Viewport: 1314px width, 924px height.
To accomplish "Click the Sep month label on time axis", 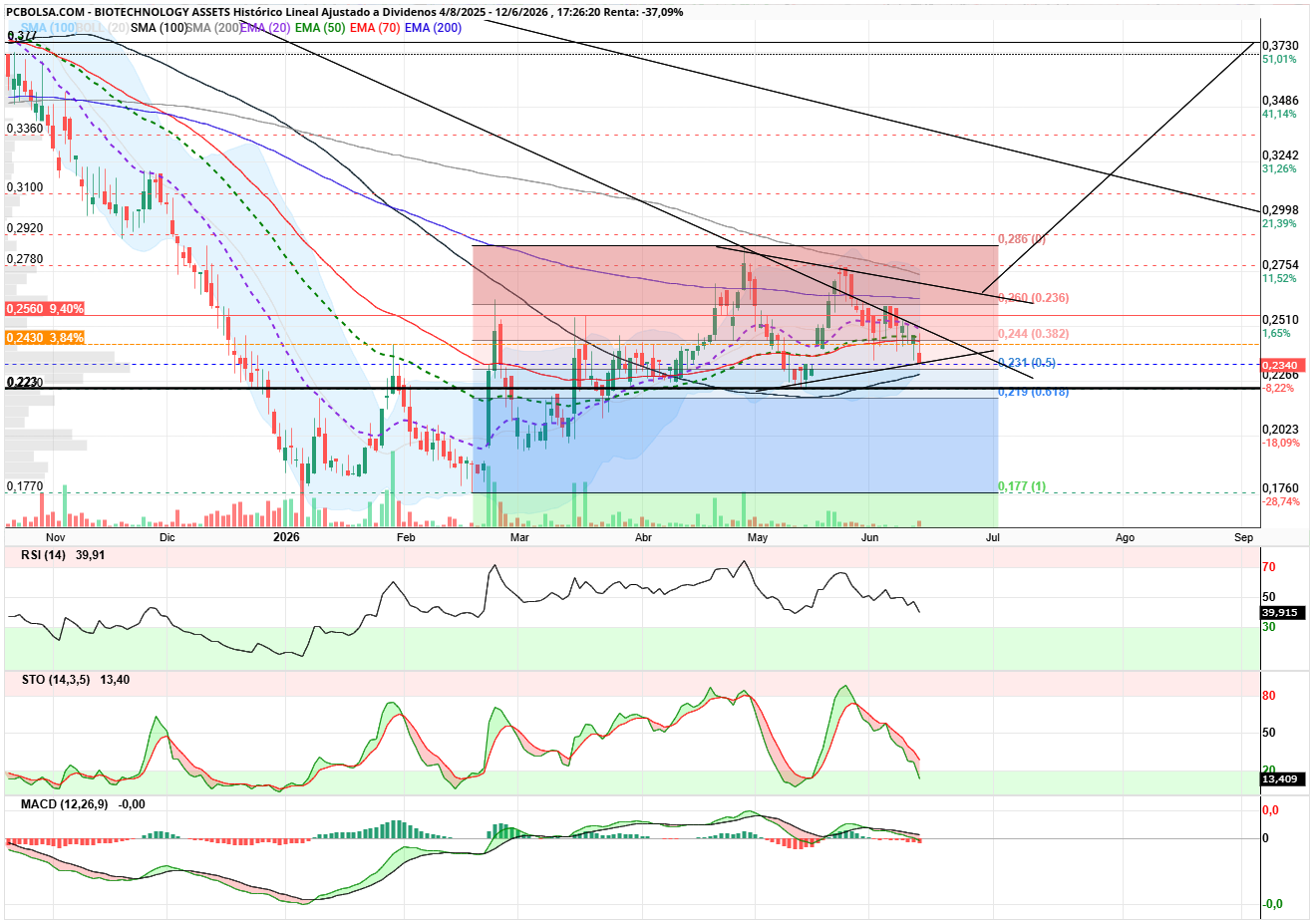I will coord(1243,537).
